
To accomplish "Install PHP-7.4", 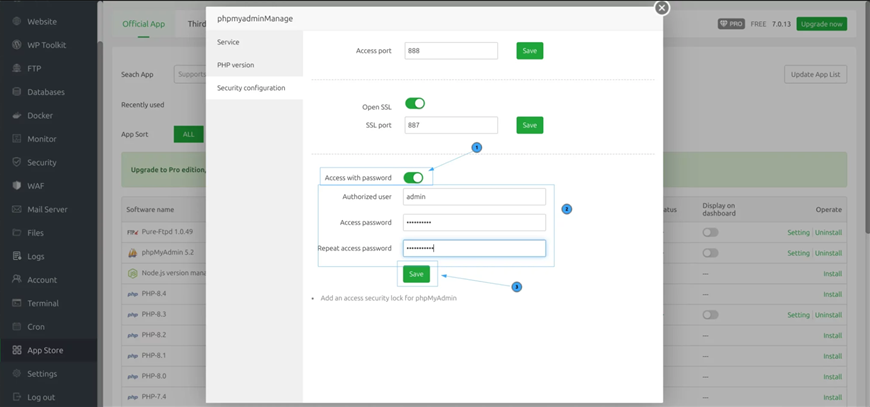I will [x=833, y=397].
